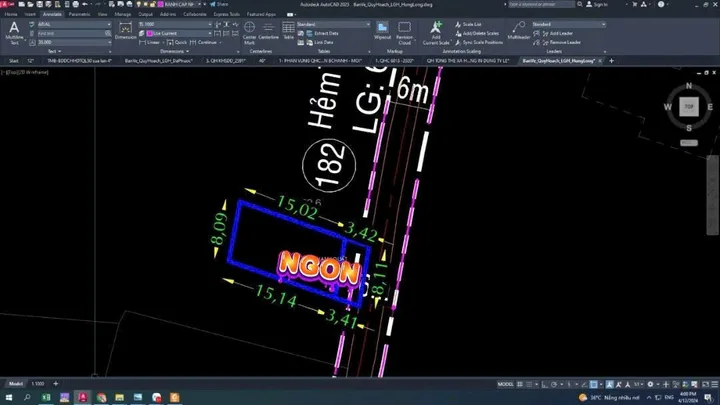The height and width of the screenshot is (405, 720).
Task: Open Excel from Windows taskbar
Action: (46, 397)
